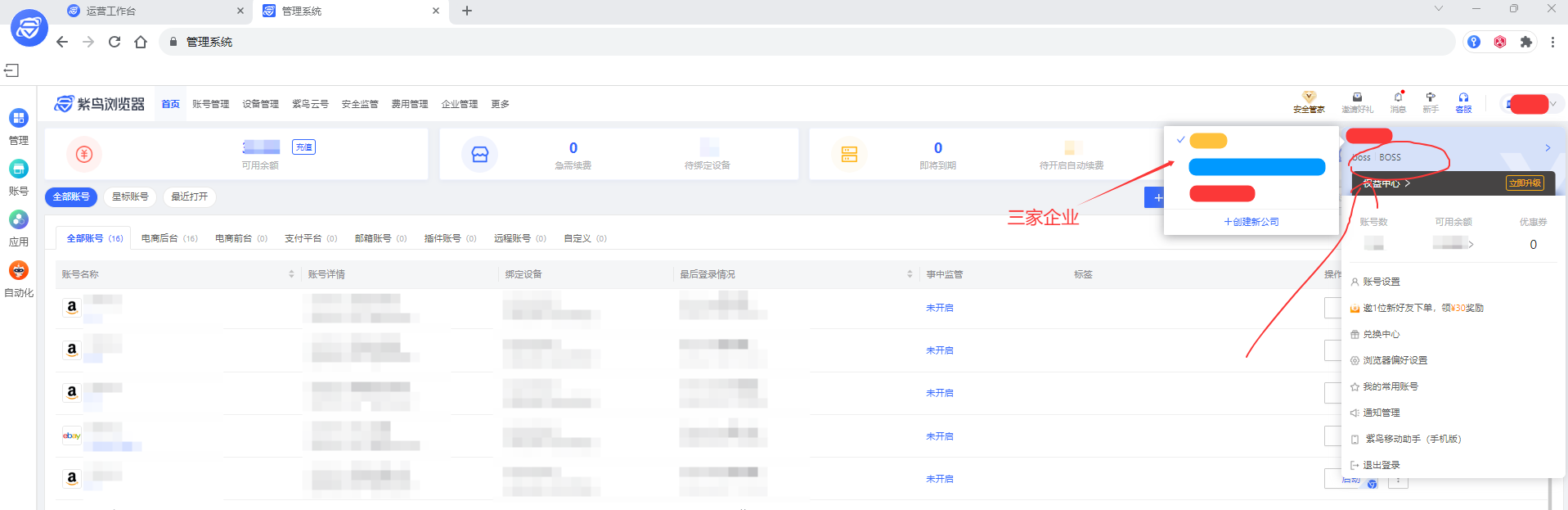The height and width of the screenshot is (510, 1568).
Task: Expand the 更多 navigation menu
Action: coord(500,104)
